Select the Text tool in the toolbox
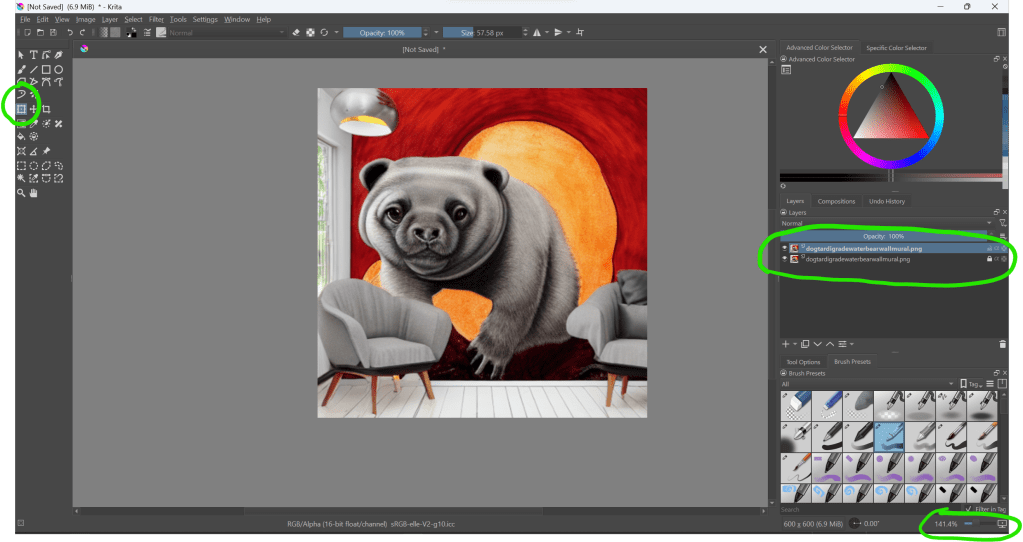 pos(33,55)
